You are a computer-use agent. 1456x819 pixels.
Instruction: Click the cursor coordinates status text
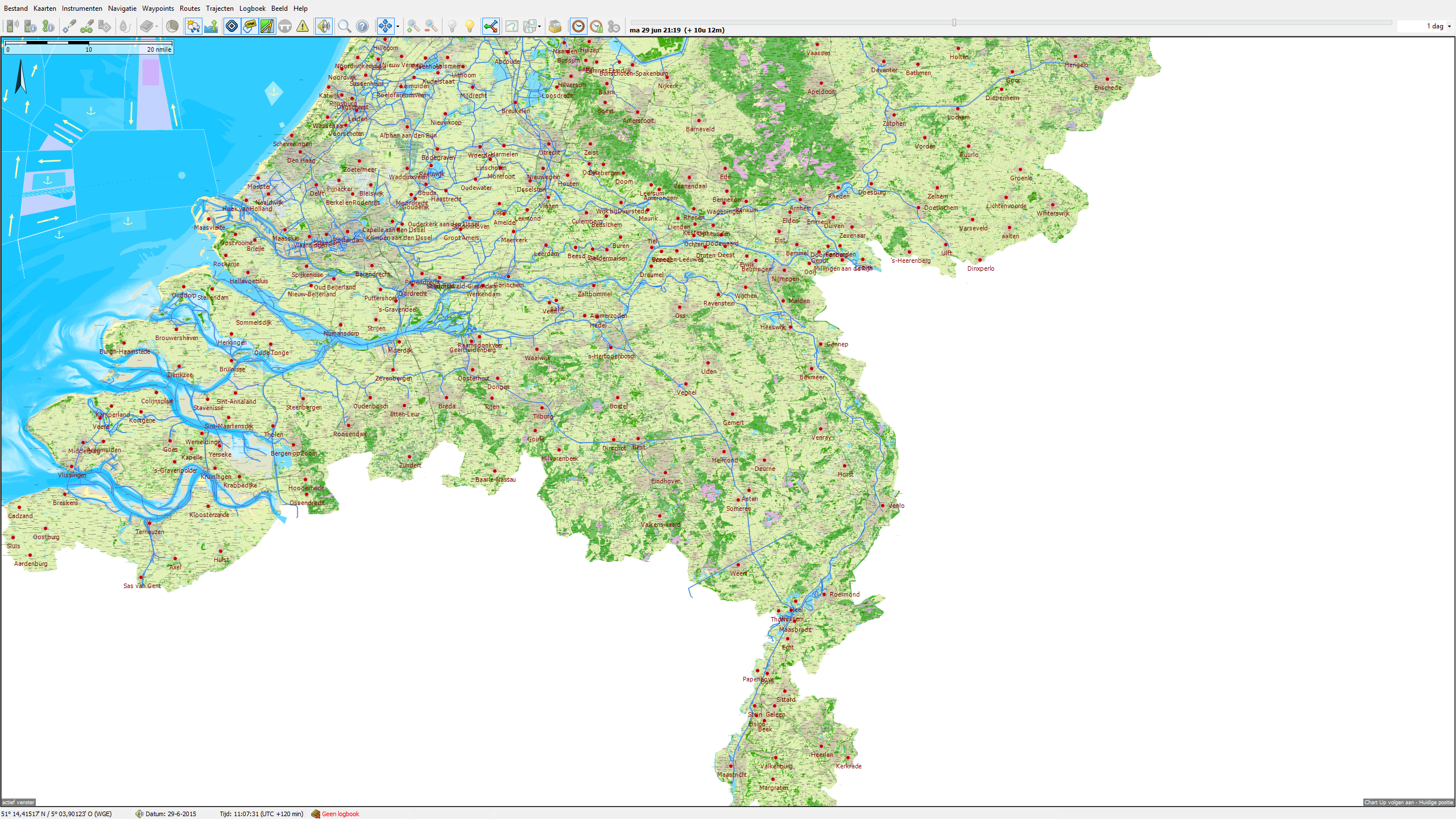point(56,814)
